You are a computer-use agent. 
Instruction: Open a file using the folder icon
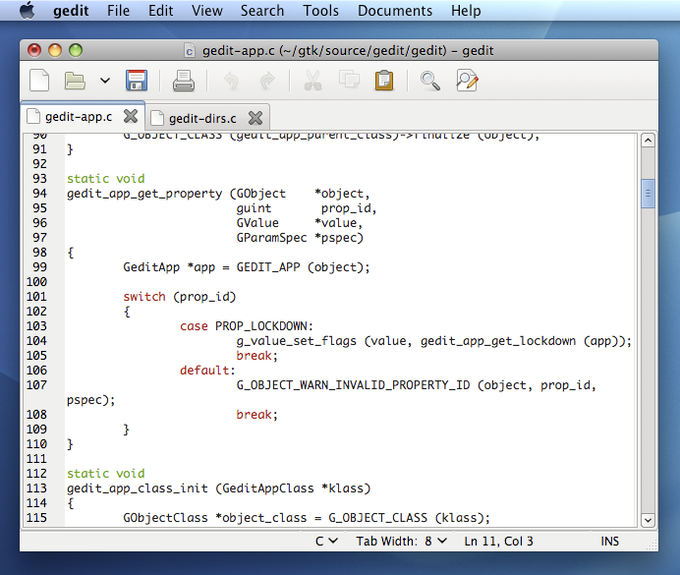point(75,81)
